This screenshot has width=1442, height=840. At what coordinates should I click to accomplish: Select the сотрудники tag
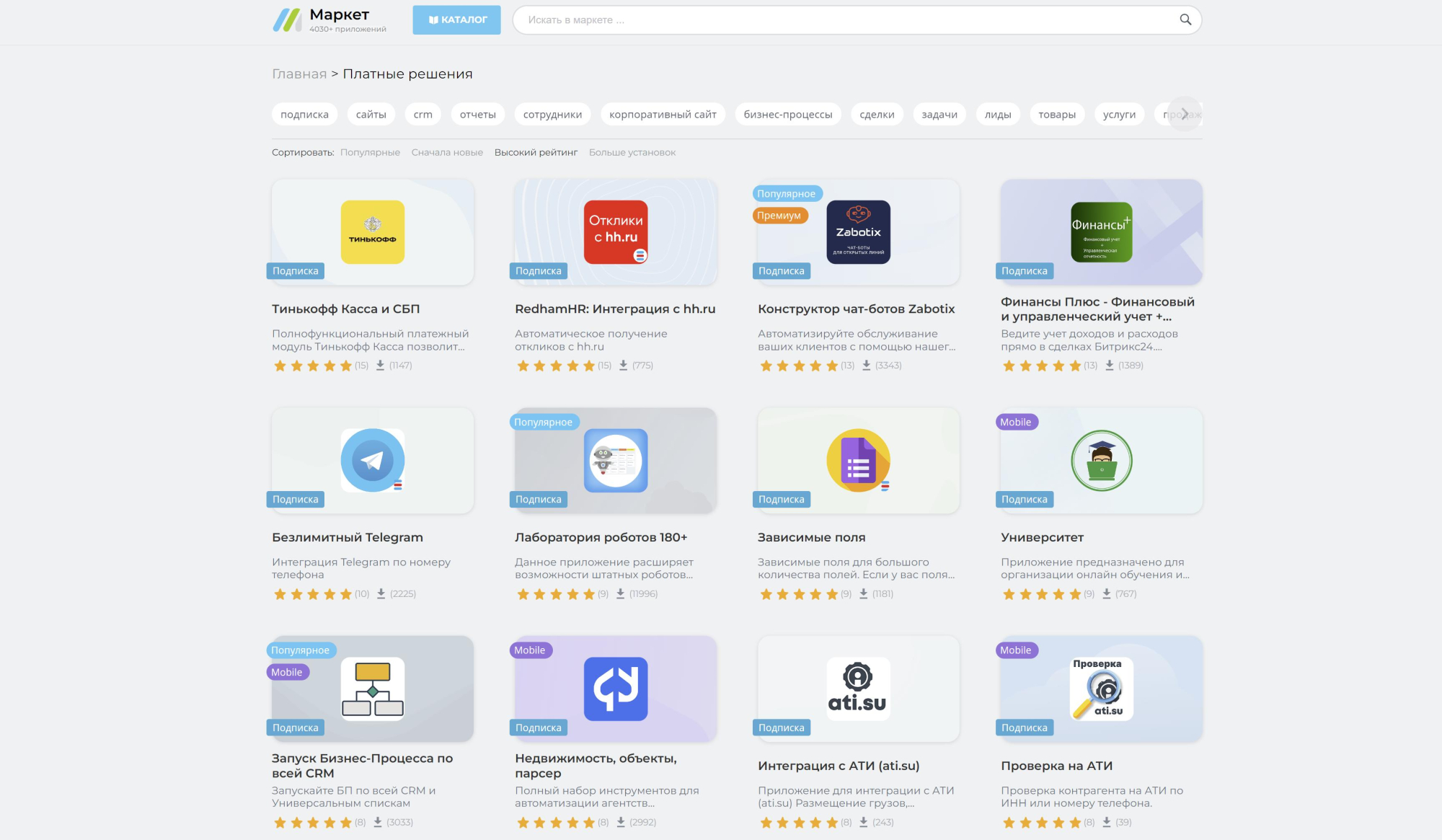(x=553, y=115)
